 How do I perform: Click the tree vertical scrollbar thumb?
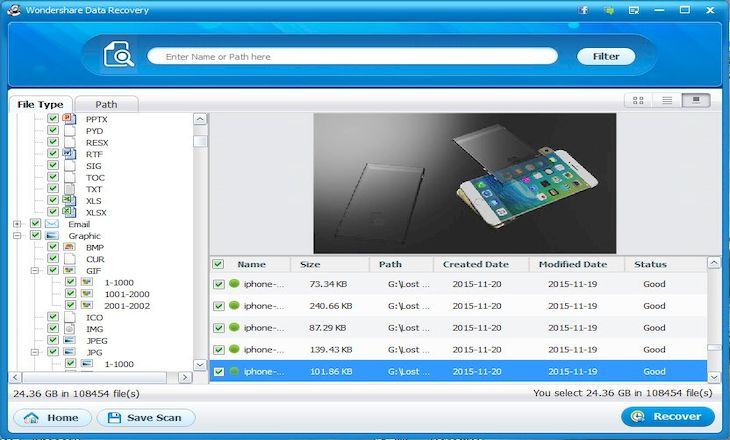tap(200, 141)
